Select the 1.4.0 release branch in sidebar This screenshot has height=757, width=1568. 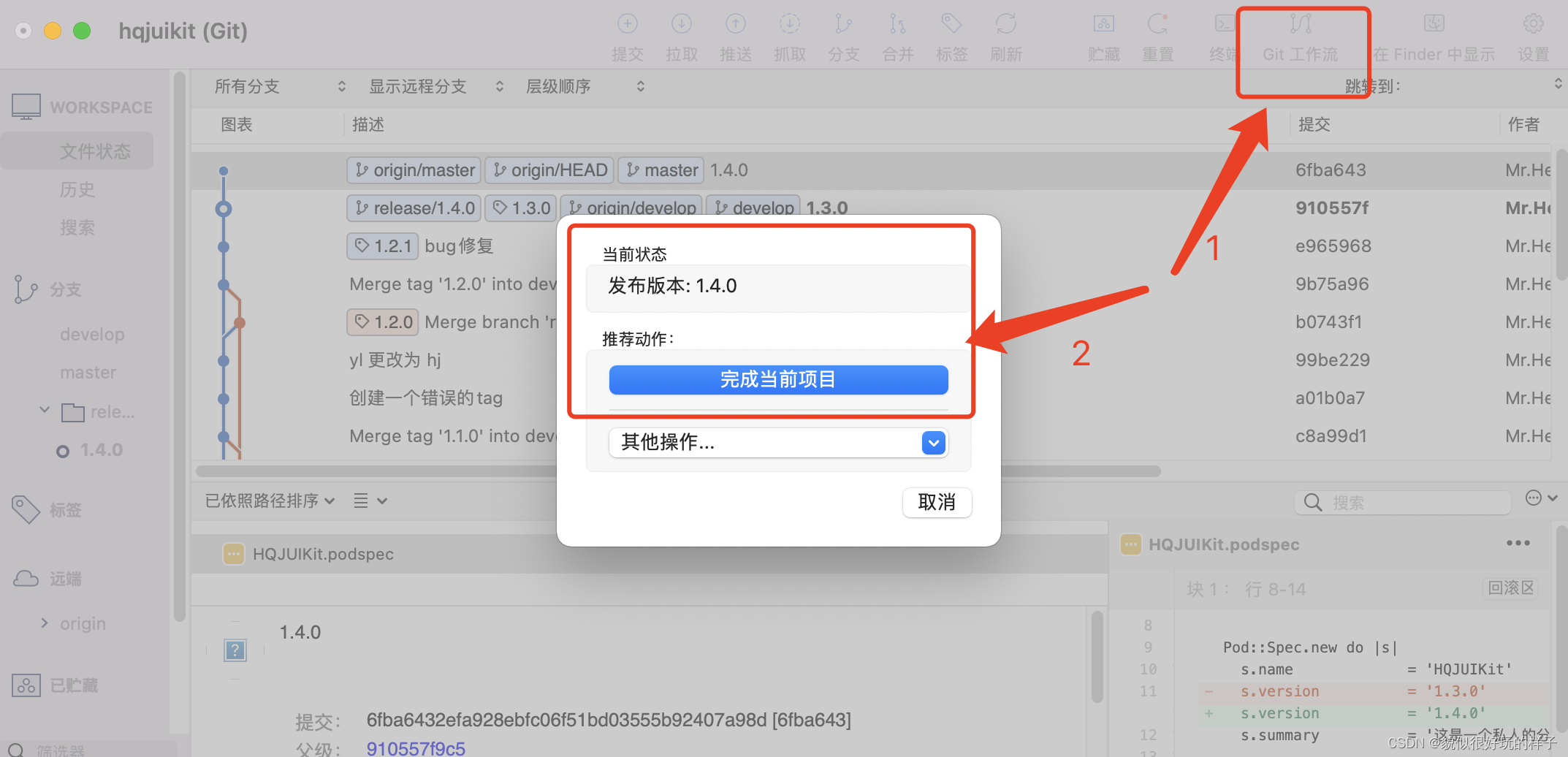tap(101, 449)
